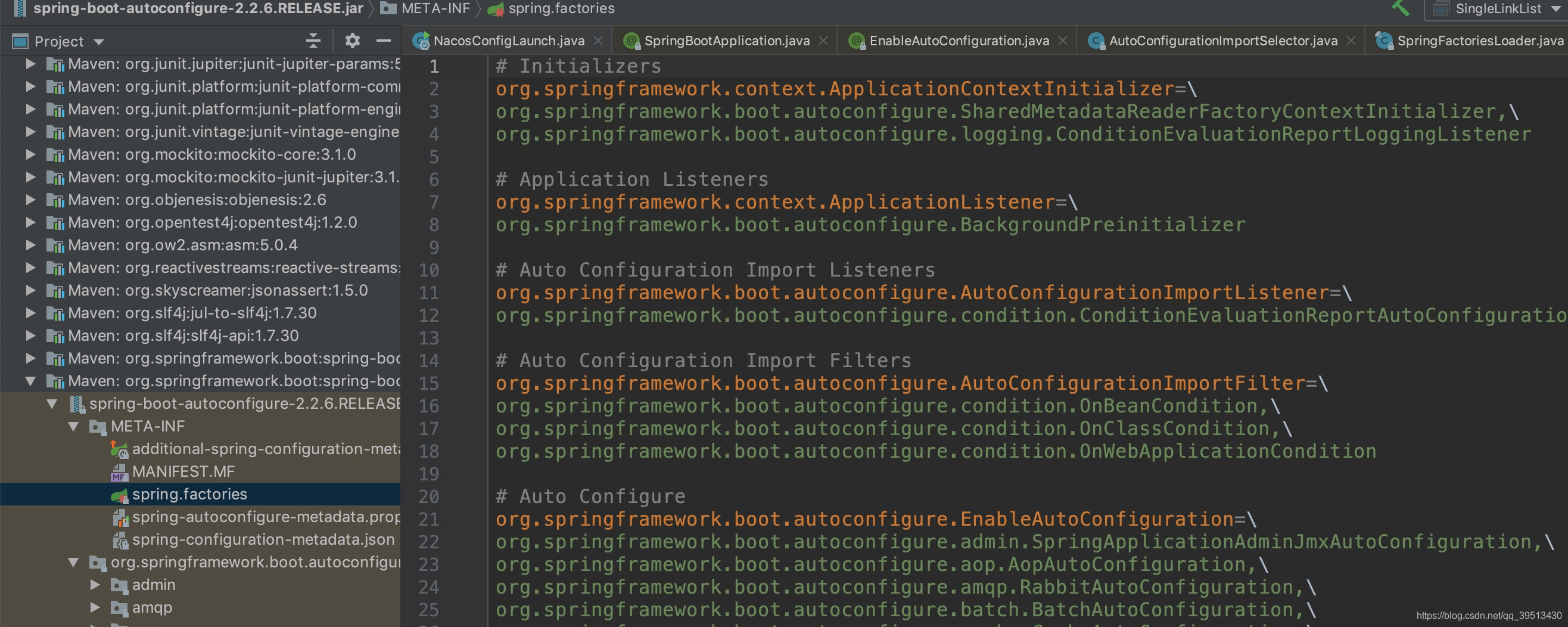
Task: Collapse the META-INF folder in tree
Action: tap(74, 426)
